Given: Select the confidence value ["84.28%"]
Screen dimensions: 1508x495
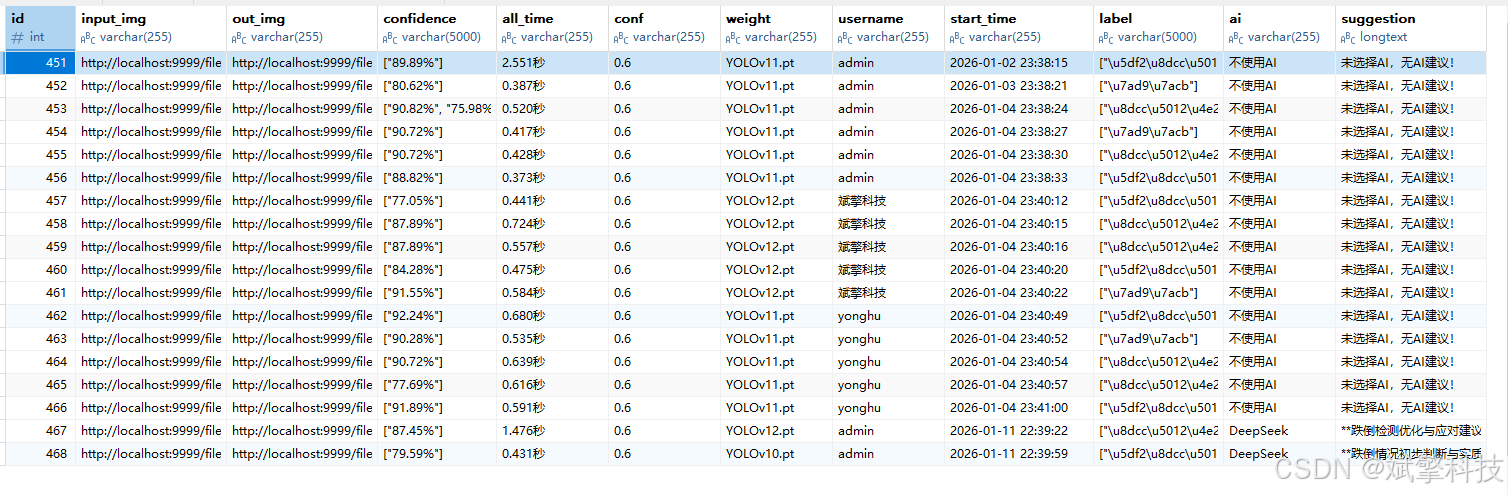Looking at the screenshot, I should [x=413, y=269].
